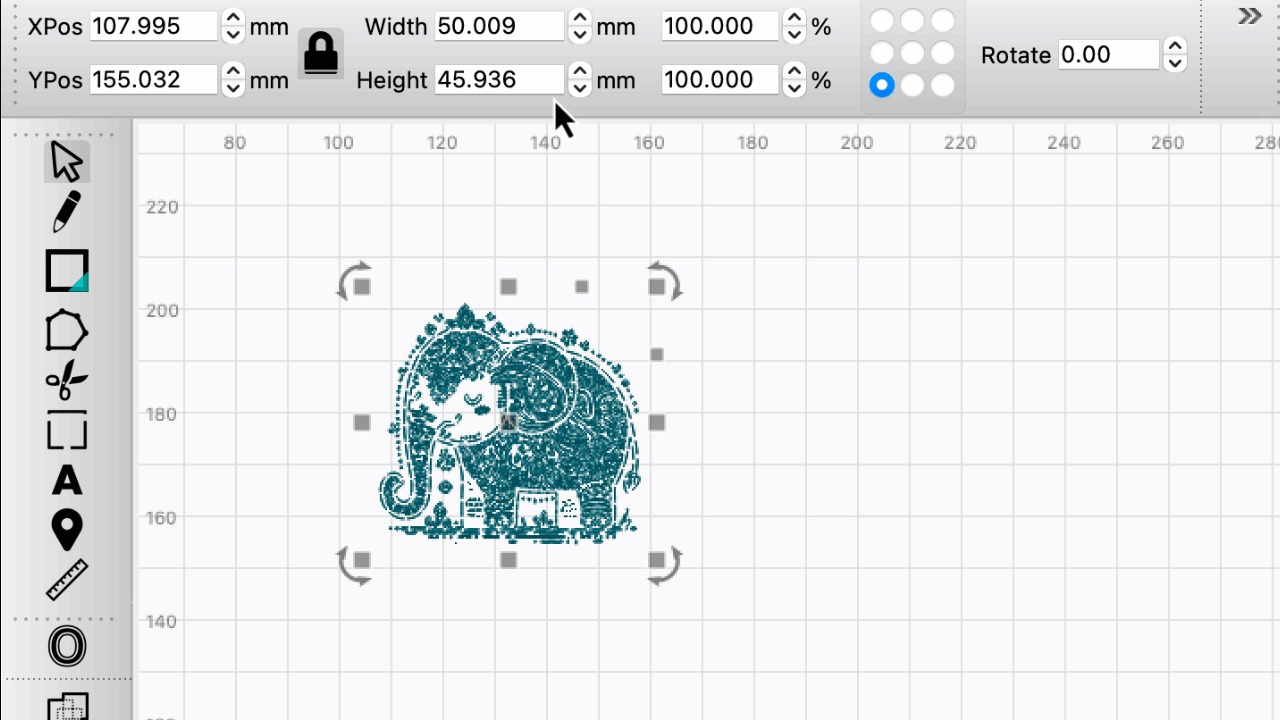Set anchor point to center radio
Viewport: 1280px width, 720px height.
tap(912, 53)
